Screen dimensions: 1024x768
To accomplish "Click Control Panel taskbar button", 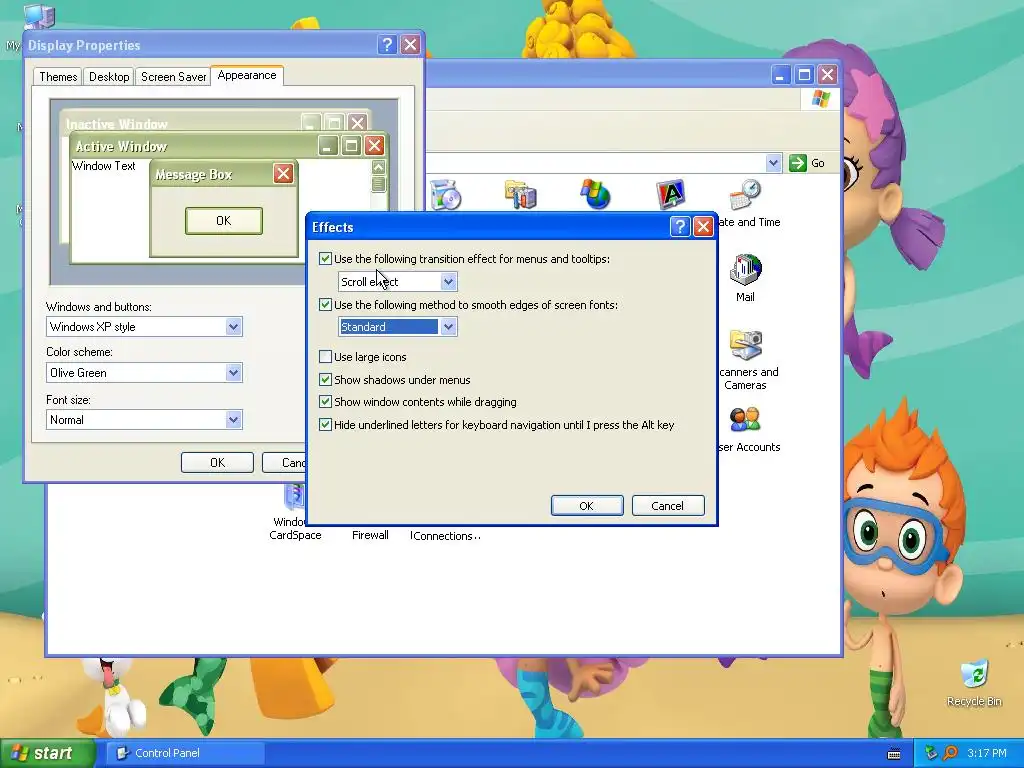I will point(185,753).
